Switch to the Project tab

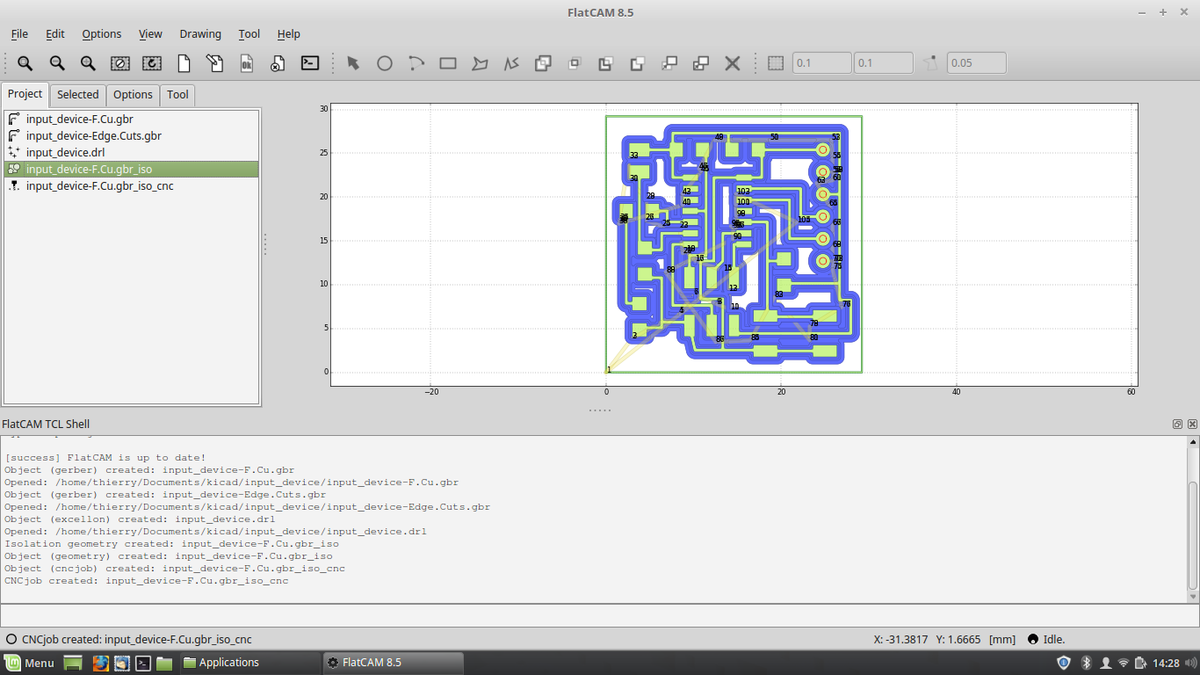tap(25, 94)
